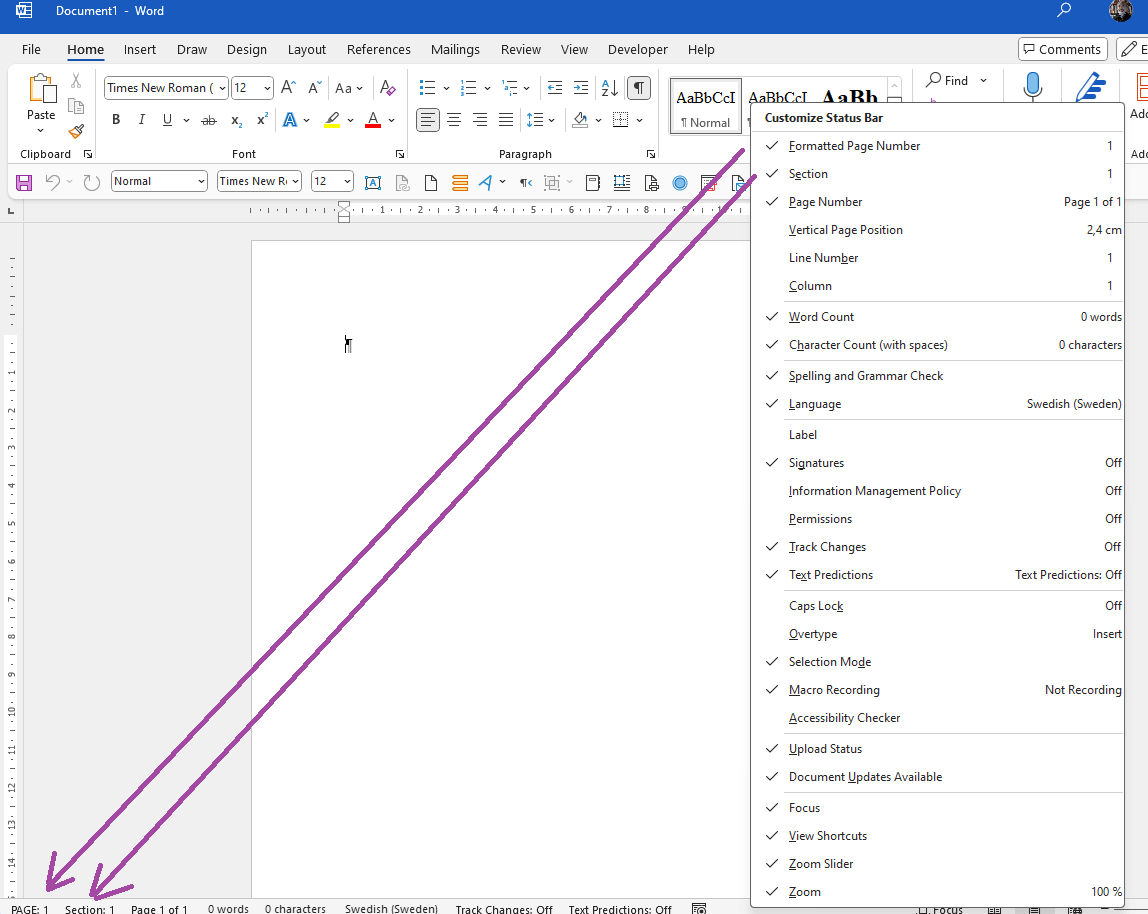Open the Review ribbon tab

pos(520,49)
